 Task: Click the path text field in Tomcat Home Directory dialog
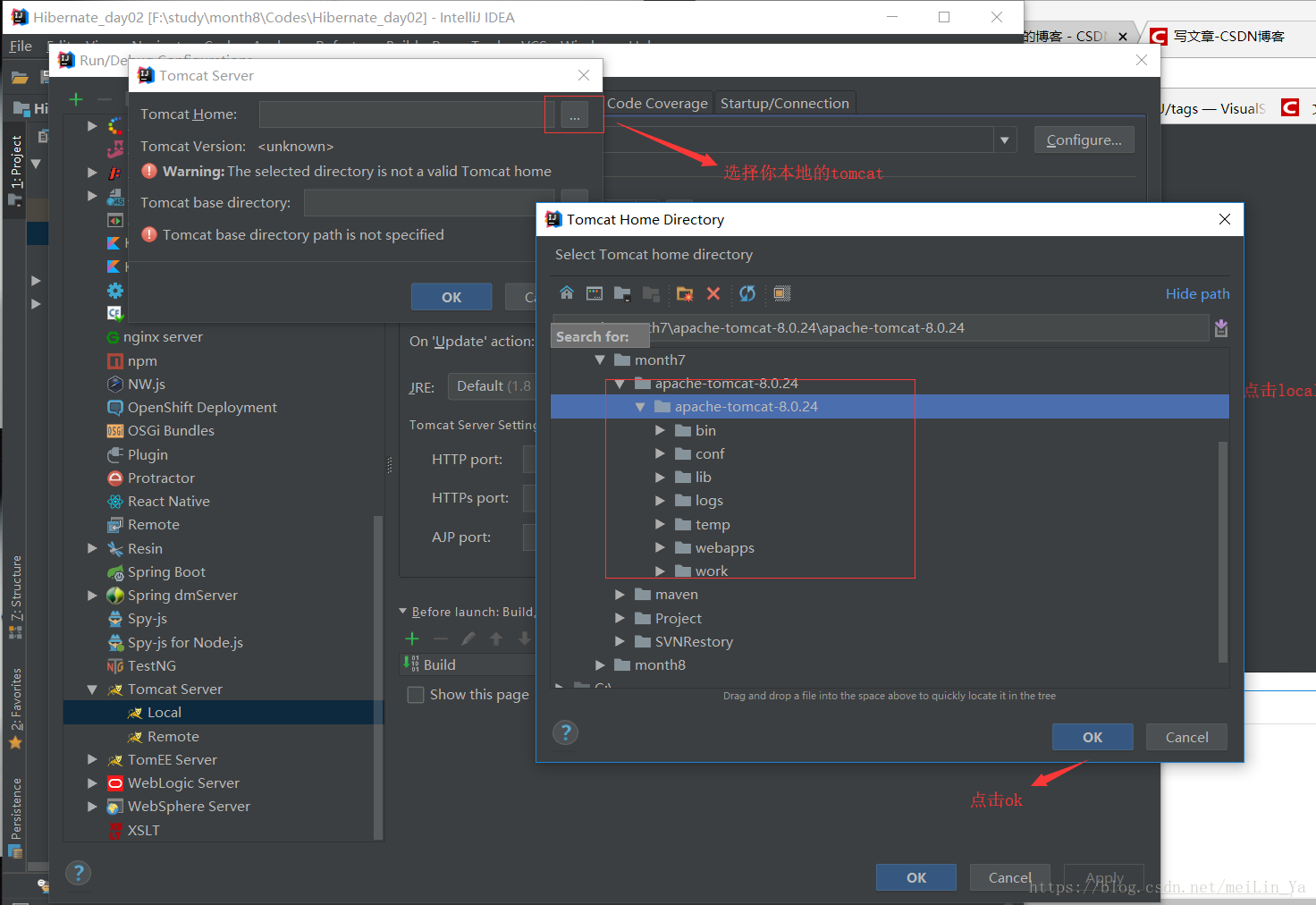click(x=881, y=328)
